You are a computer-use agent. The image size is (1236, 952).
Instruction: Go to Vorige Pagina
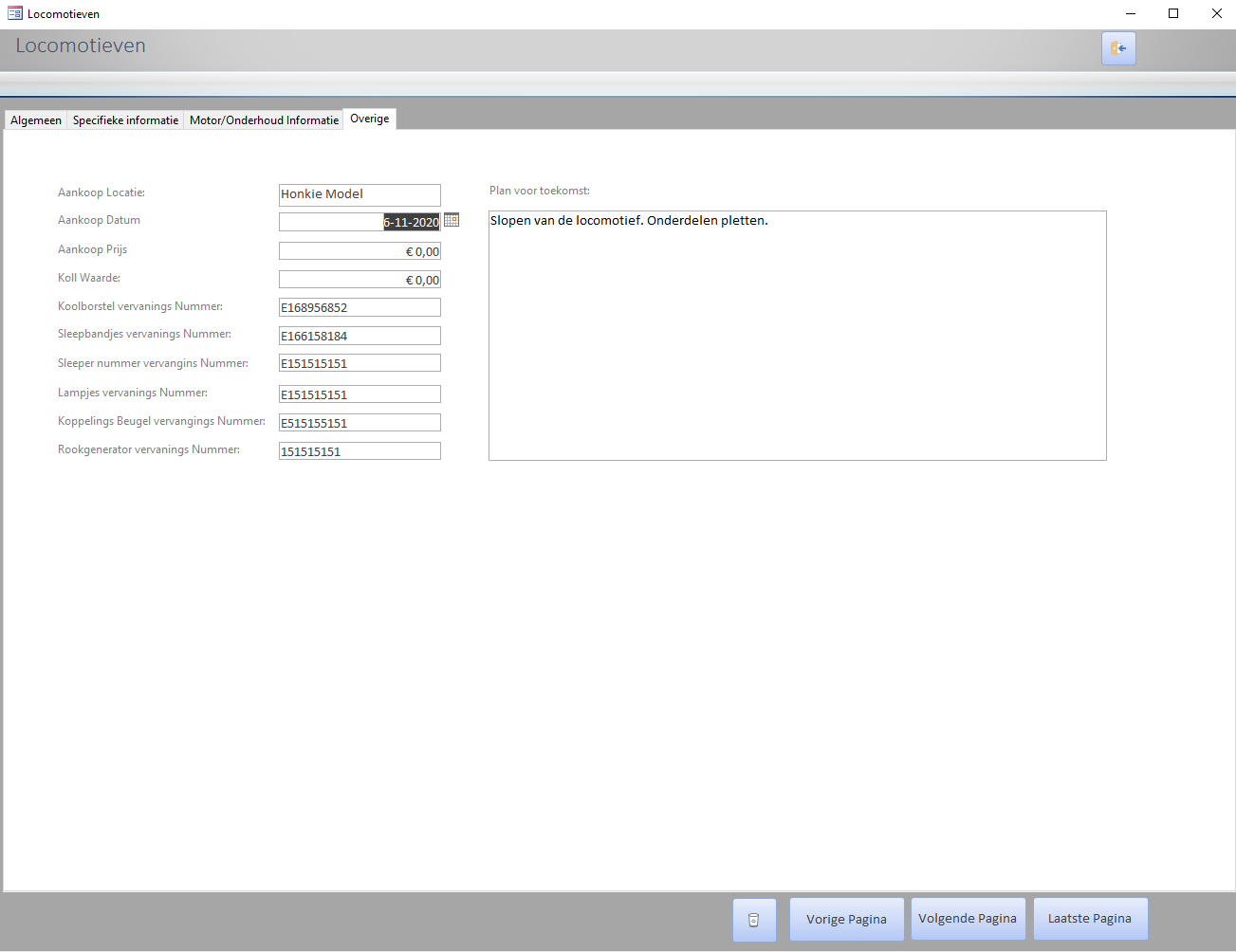coord(847,920)
